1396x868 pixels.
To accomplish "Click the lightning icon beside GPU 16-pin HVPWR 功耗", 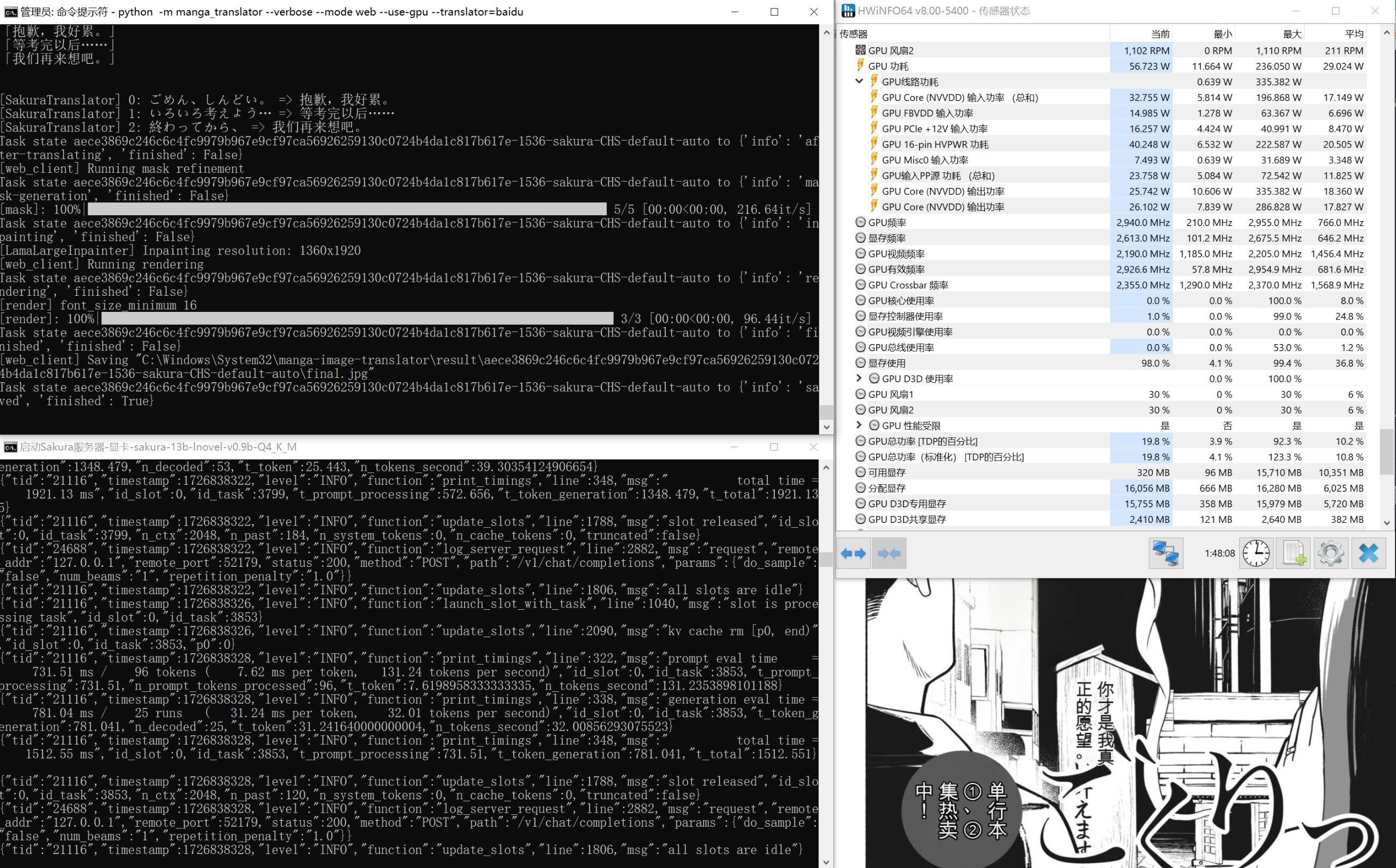I will [874, 144].
